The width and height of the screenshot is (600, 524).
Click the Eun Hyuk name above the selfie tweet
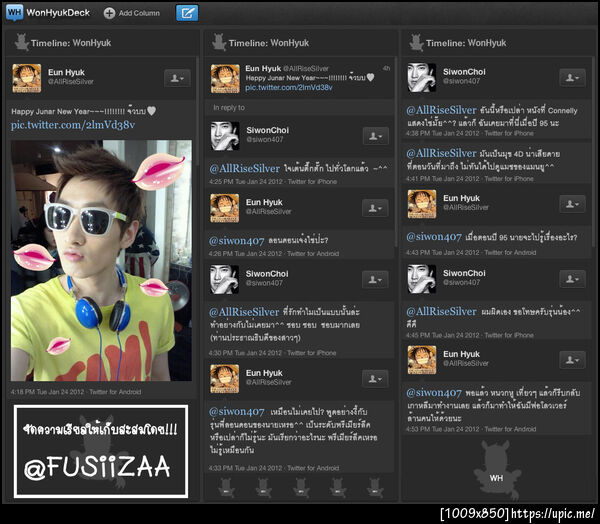pyautogui.click(x=66, y=72)
